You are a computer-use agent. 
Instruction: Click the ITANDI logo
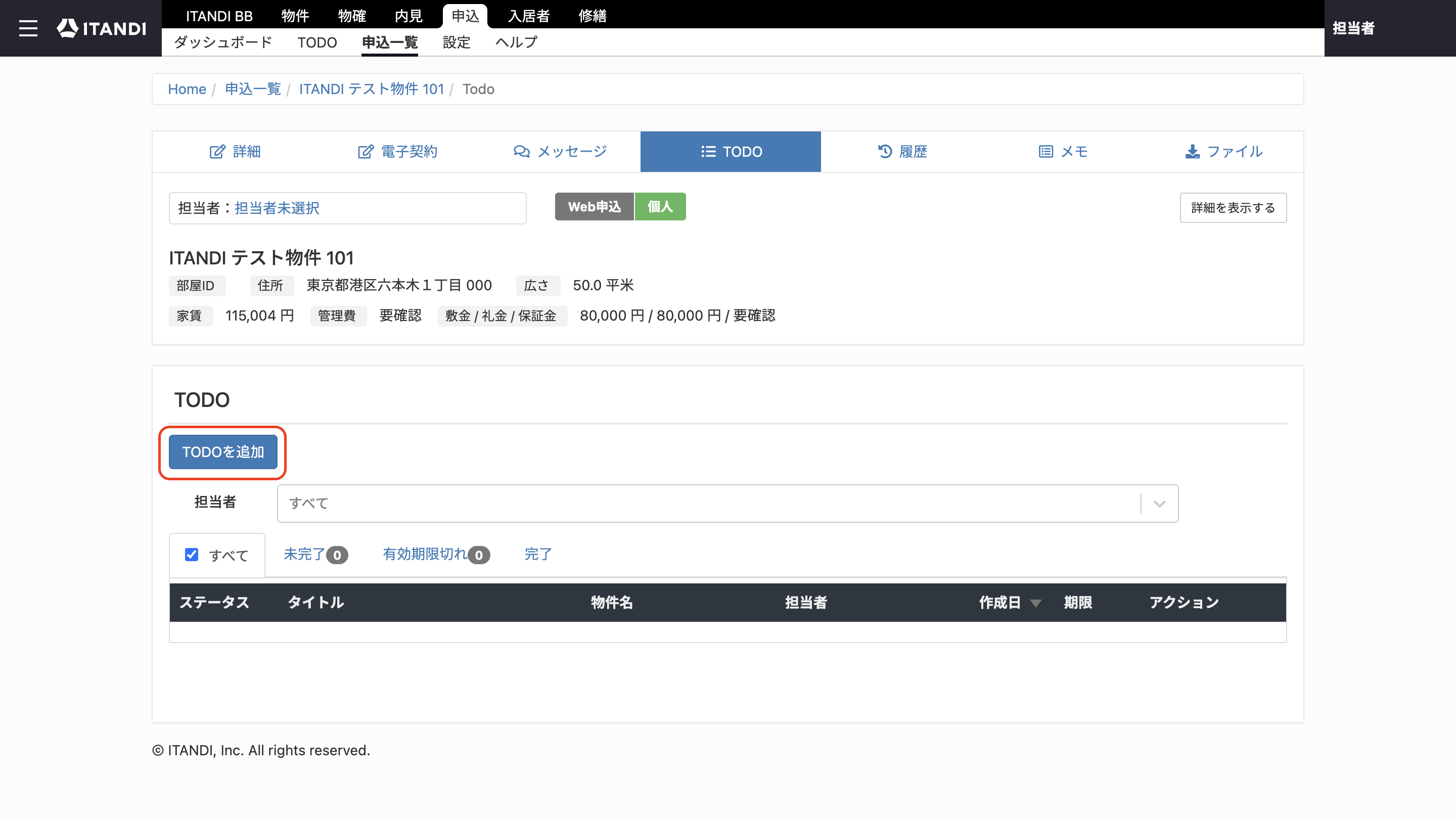(x=102, y=28)
